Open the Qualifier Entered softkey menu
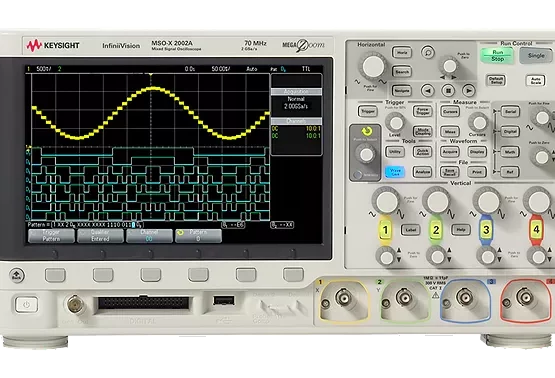The width and height of the screenshot is (555, 378). 100,236
